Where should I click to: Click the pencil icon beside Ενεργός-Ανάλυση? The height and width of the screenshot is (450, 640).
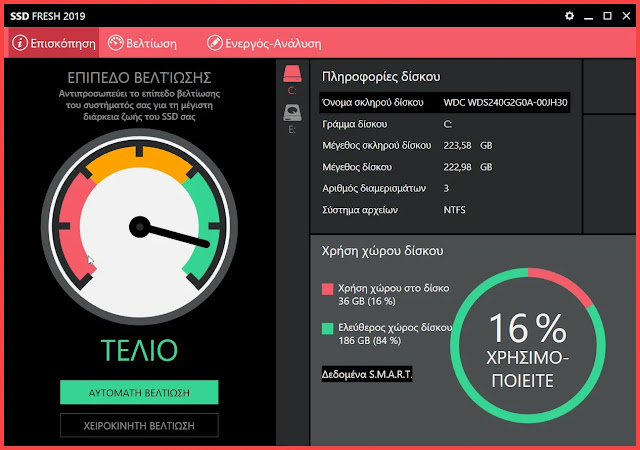pyautogui.click(x=215, y=43)
